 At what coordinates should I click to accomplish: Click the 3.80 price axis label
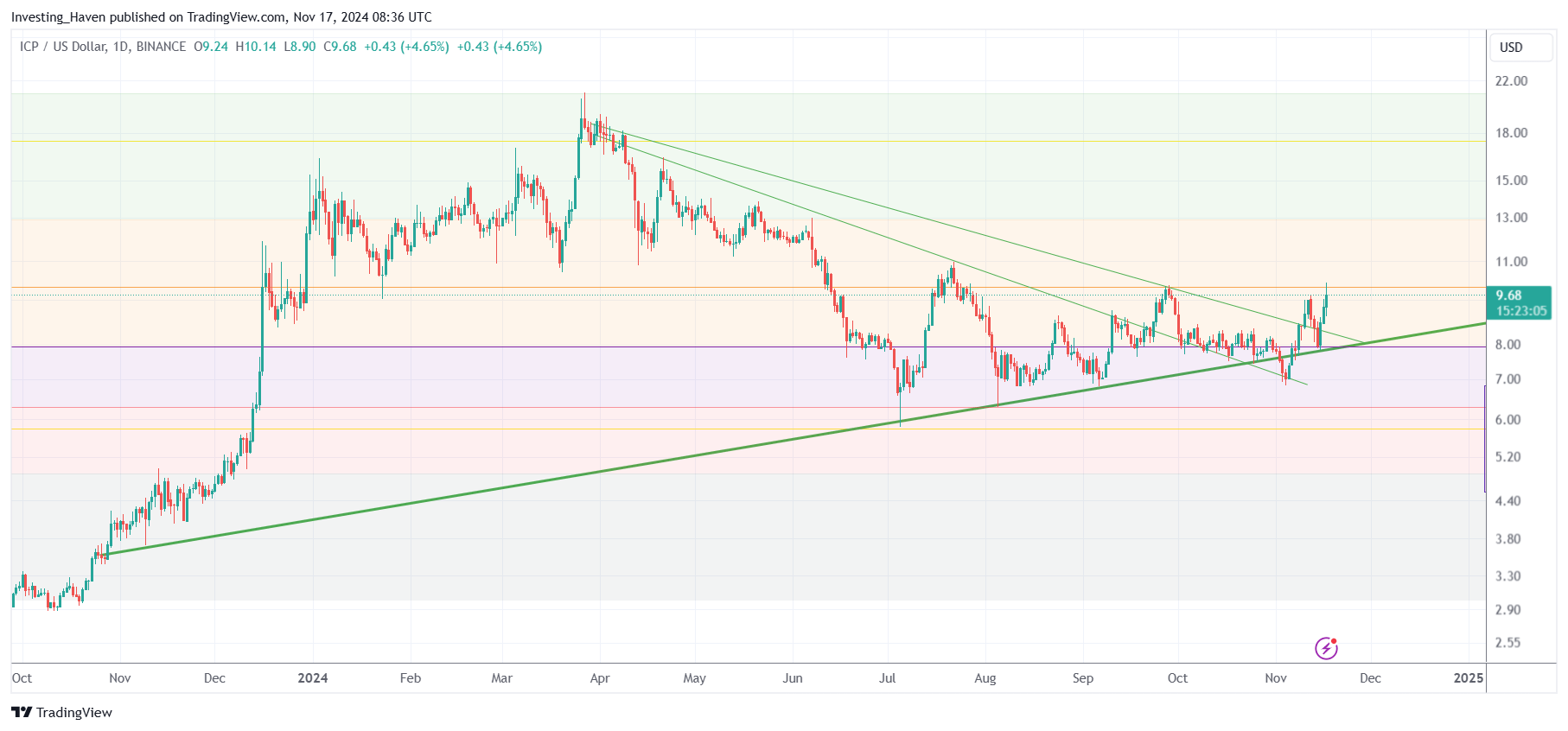1507,539
